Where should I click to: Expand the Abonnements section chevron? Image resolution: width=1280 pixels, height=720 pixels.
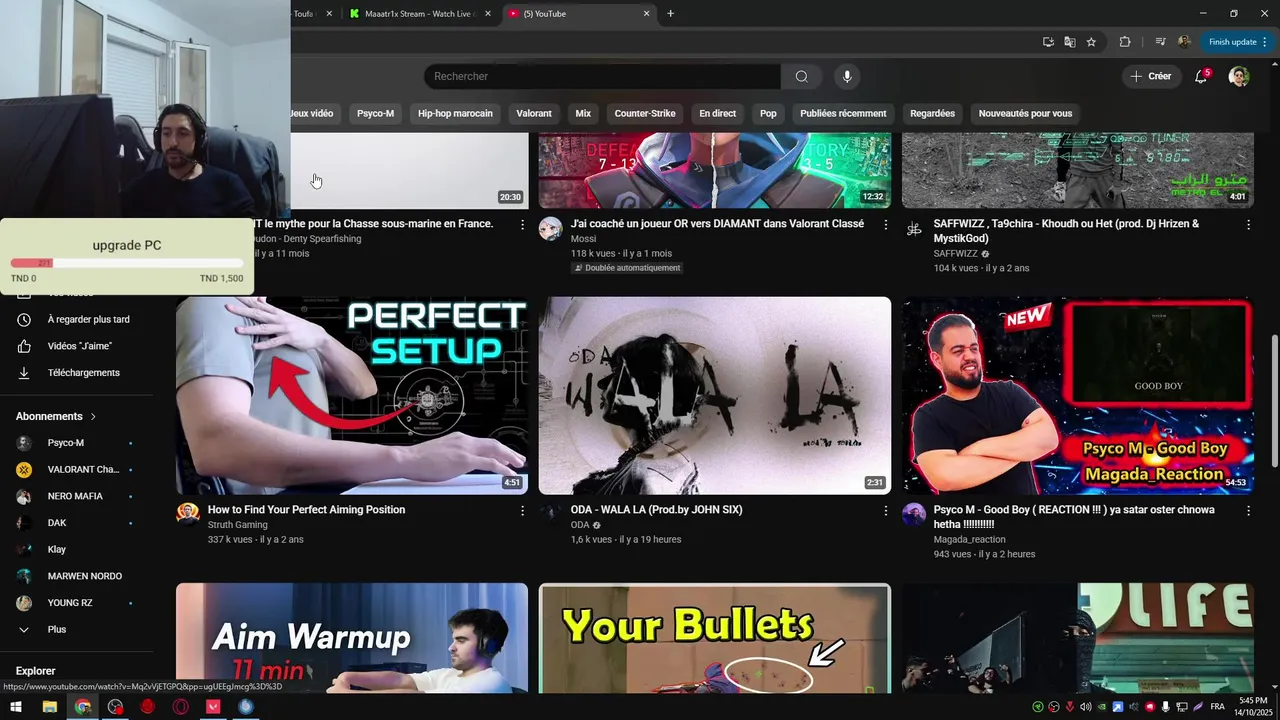[x=93, y=416]
